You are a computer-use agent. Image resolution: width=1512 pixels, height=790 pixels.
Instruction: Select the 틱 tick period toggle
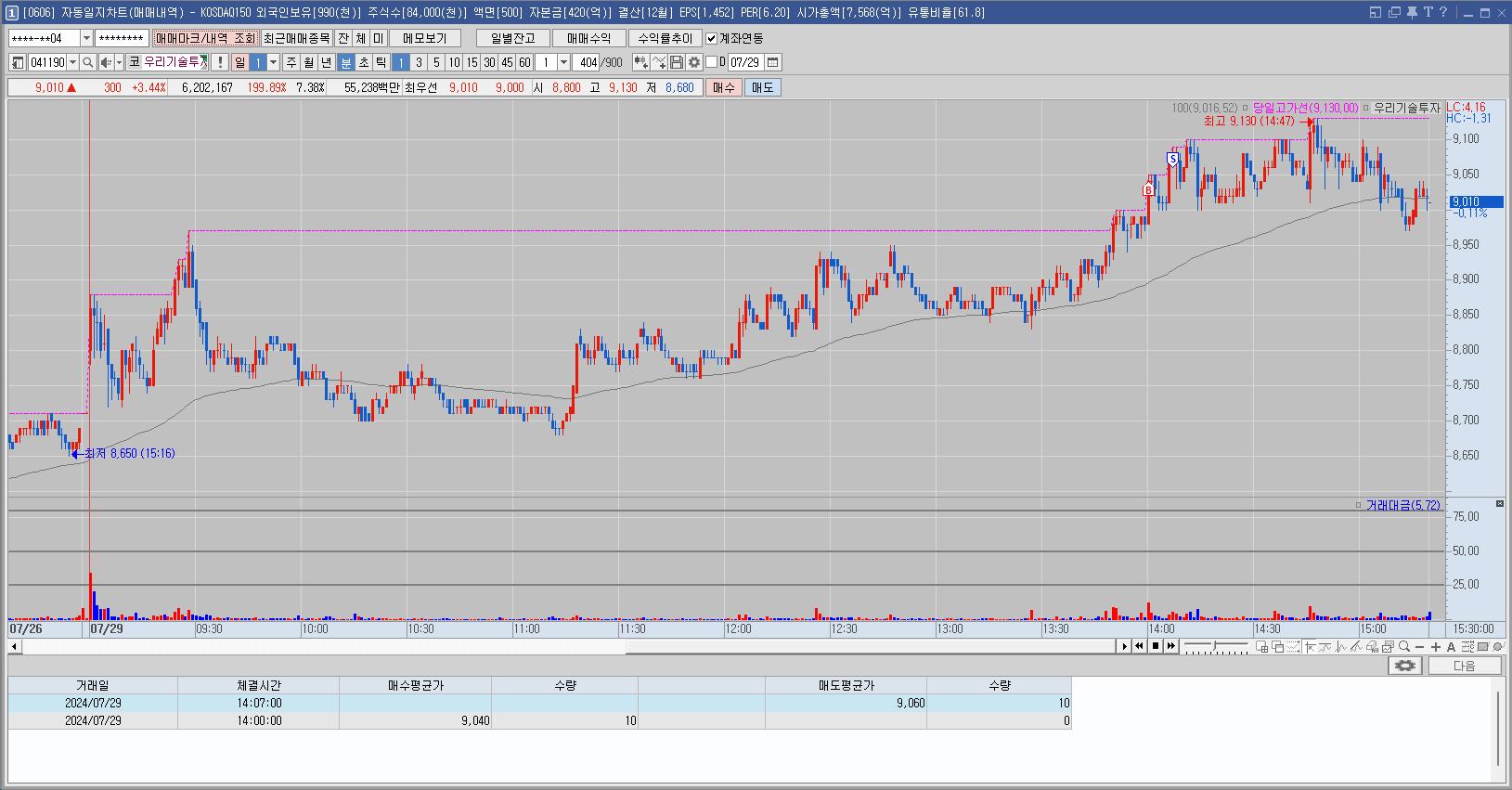381,62
